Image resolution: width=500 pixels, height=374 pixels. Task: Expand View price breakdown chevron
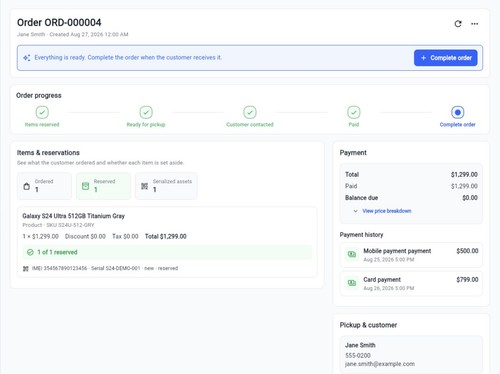click(x=355, y=211)
